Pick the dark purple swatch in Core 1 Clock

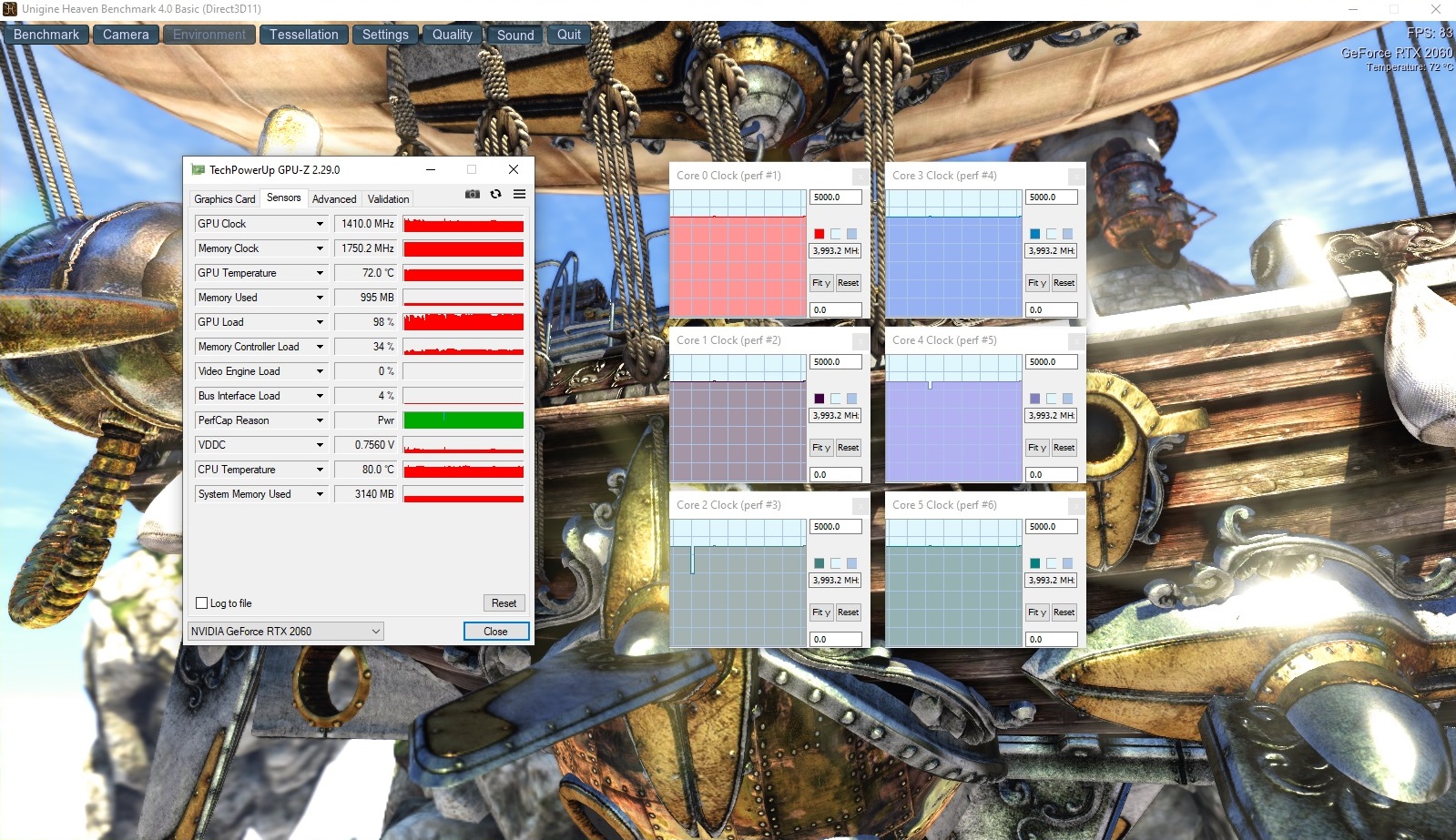(x=820, y=399)
